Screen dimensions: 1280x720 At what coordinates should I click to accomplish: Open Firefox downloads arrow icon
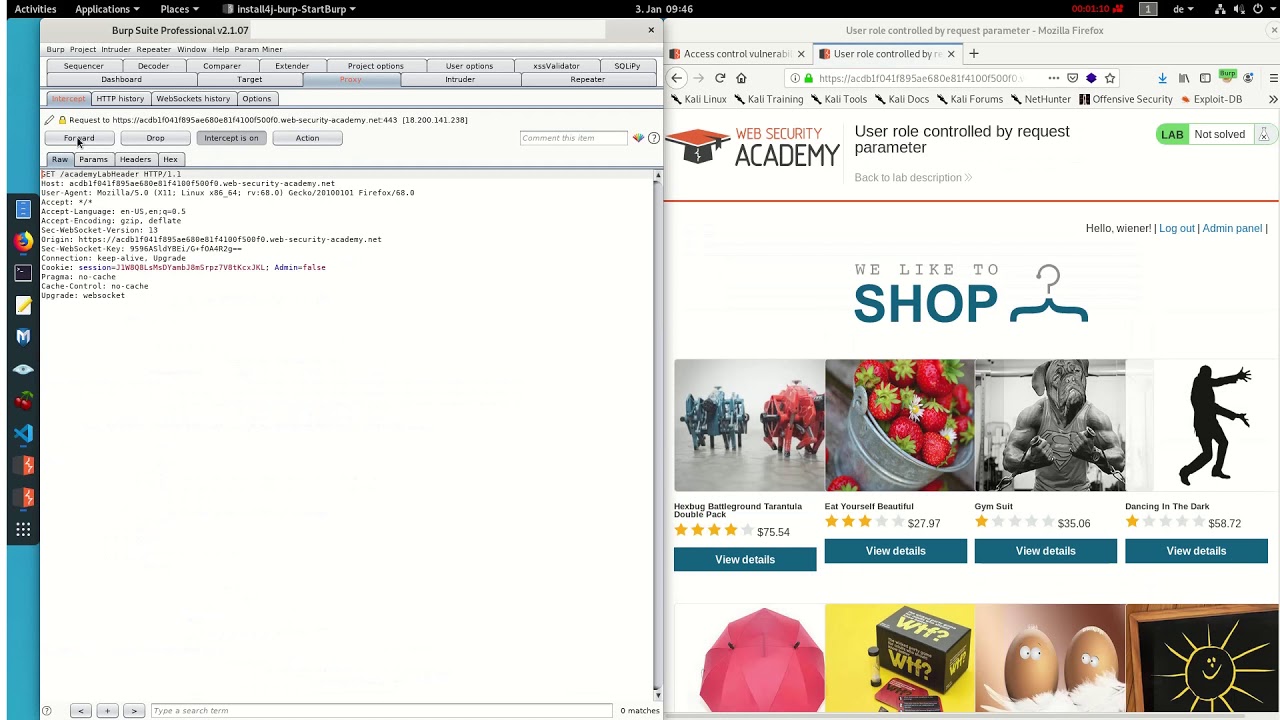click(x=1162, y=78)
